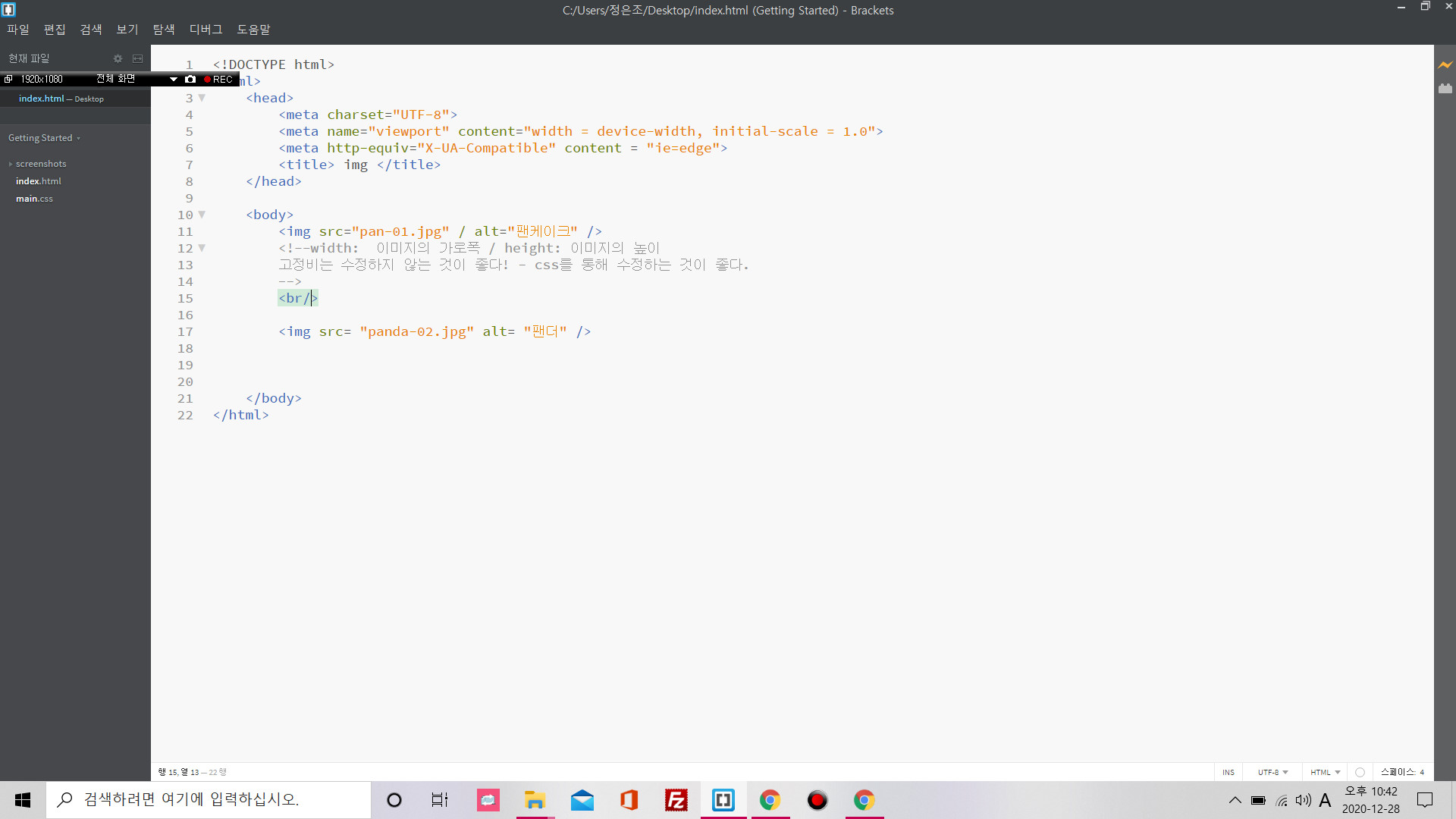Screen dimensions: 1456x819
Task: Open HTML language mode dropdown
Action: click(x=1325, y=772)
